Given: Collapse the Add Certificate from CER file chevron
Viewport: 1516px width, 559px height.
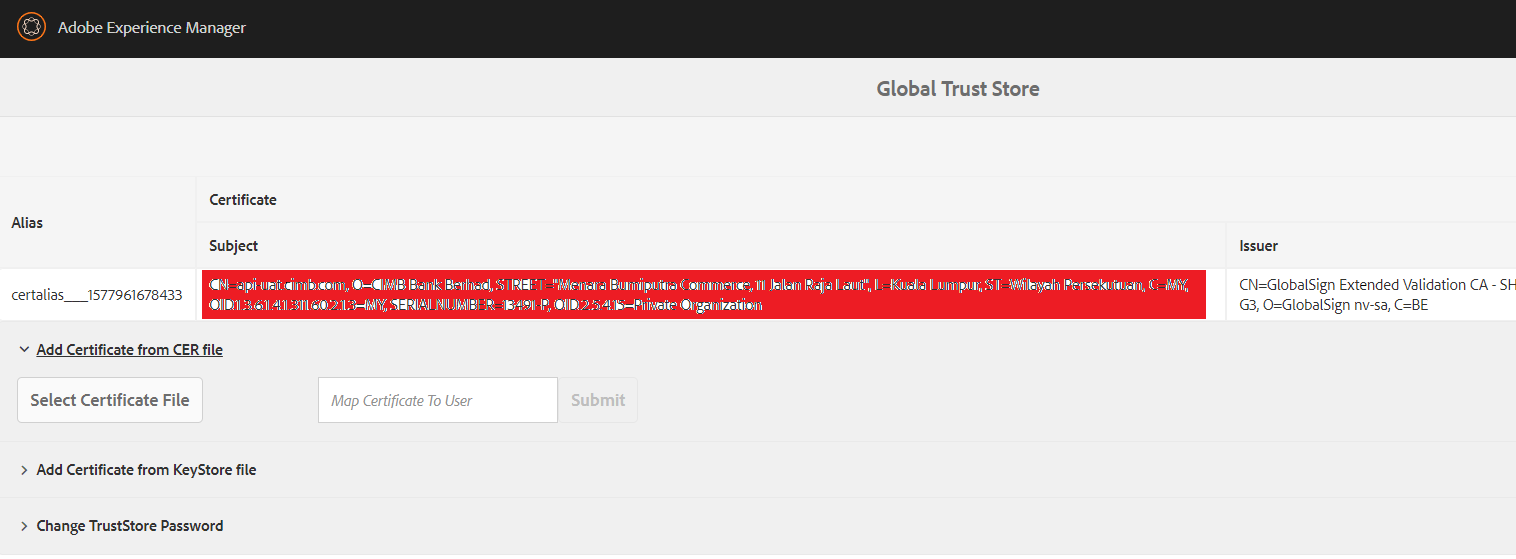Looking at the screenshot, I should point(24,350).
